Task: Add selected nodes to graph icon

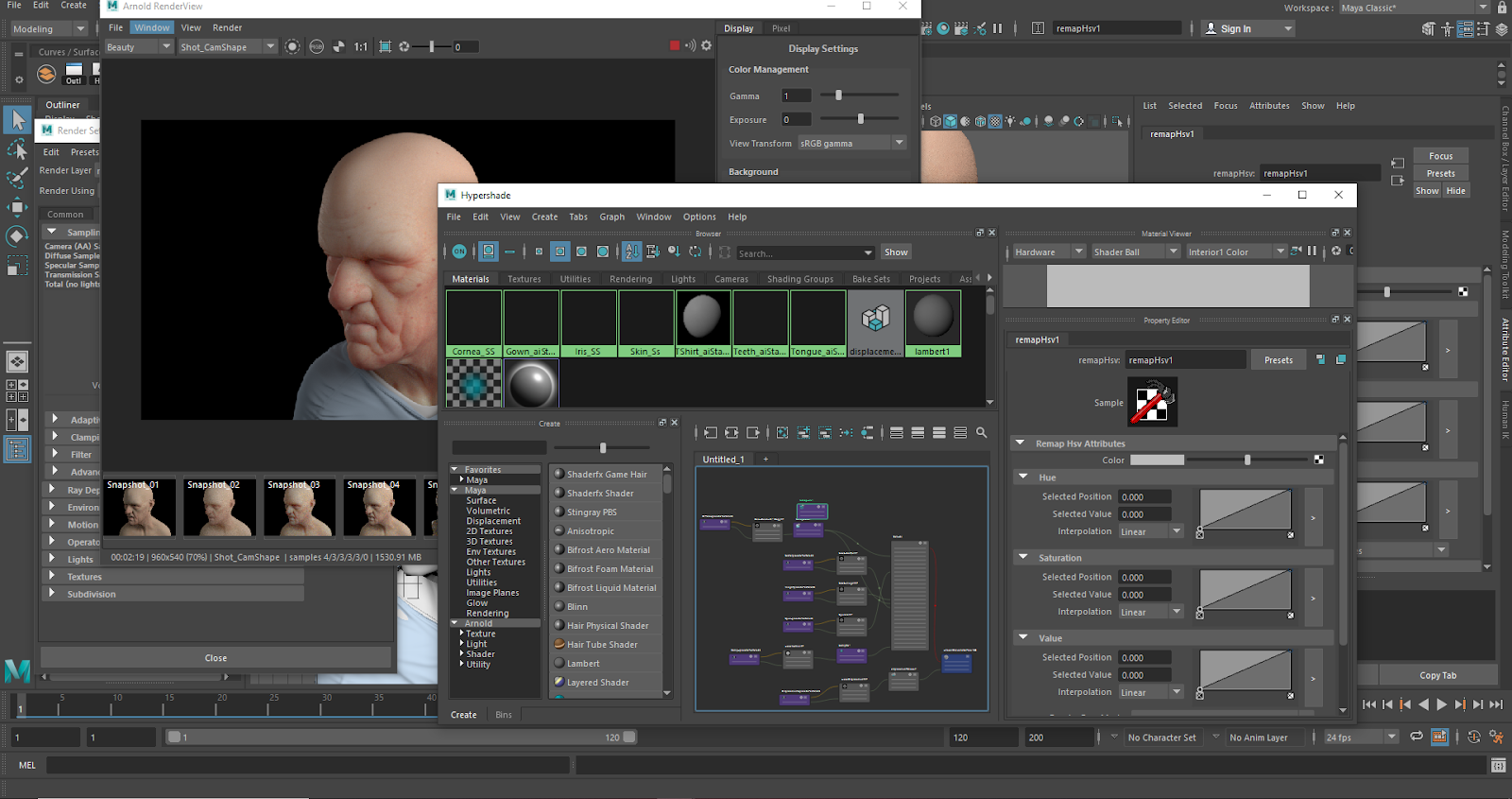Action: [x=803, y=432]
